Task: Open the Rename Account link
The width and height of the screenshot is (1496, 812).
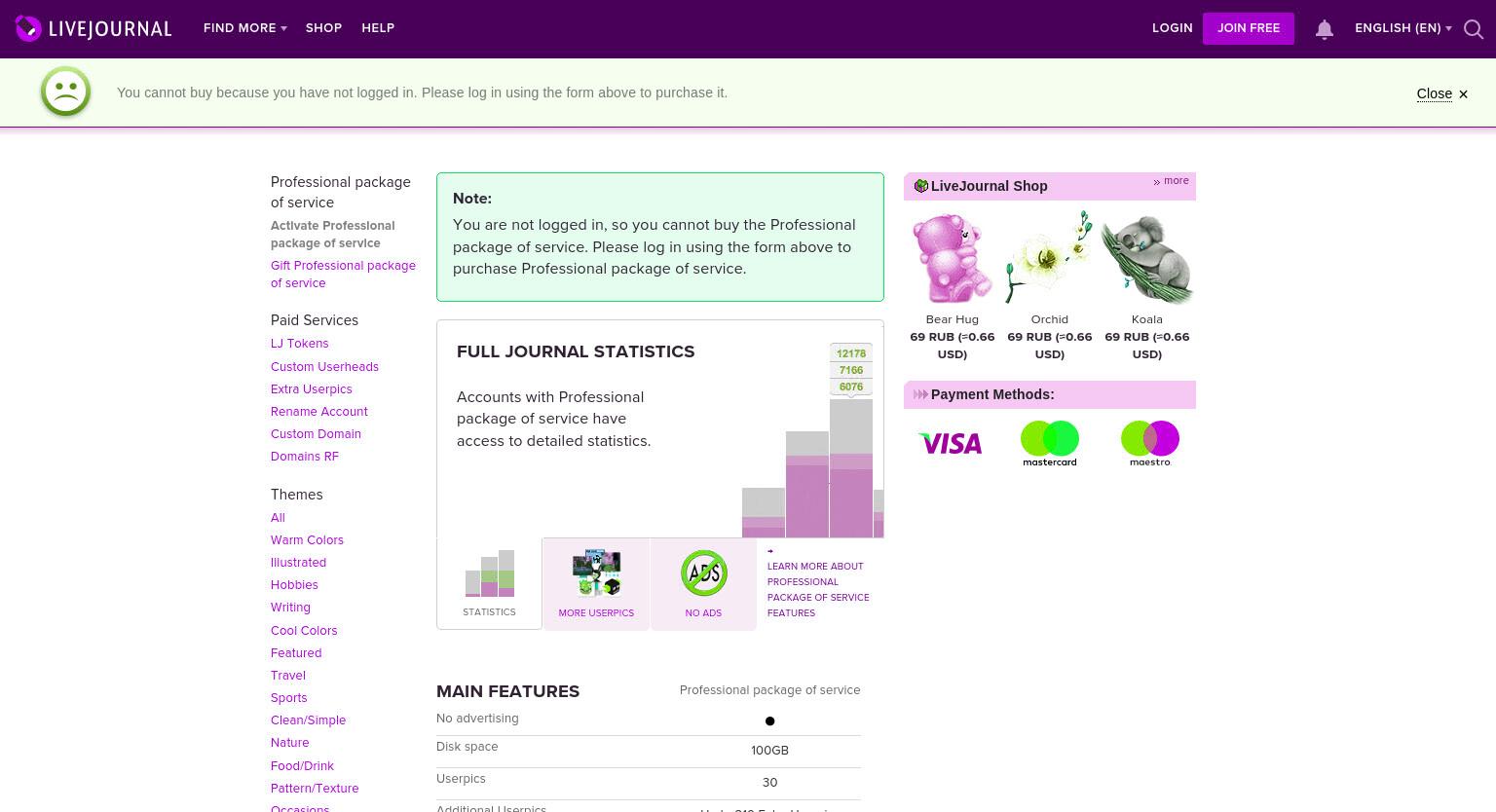Action: click(x=319, y=412)
